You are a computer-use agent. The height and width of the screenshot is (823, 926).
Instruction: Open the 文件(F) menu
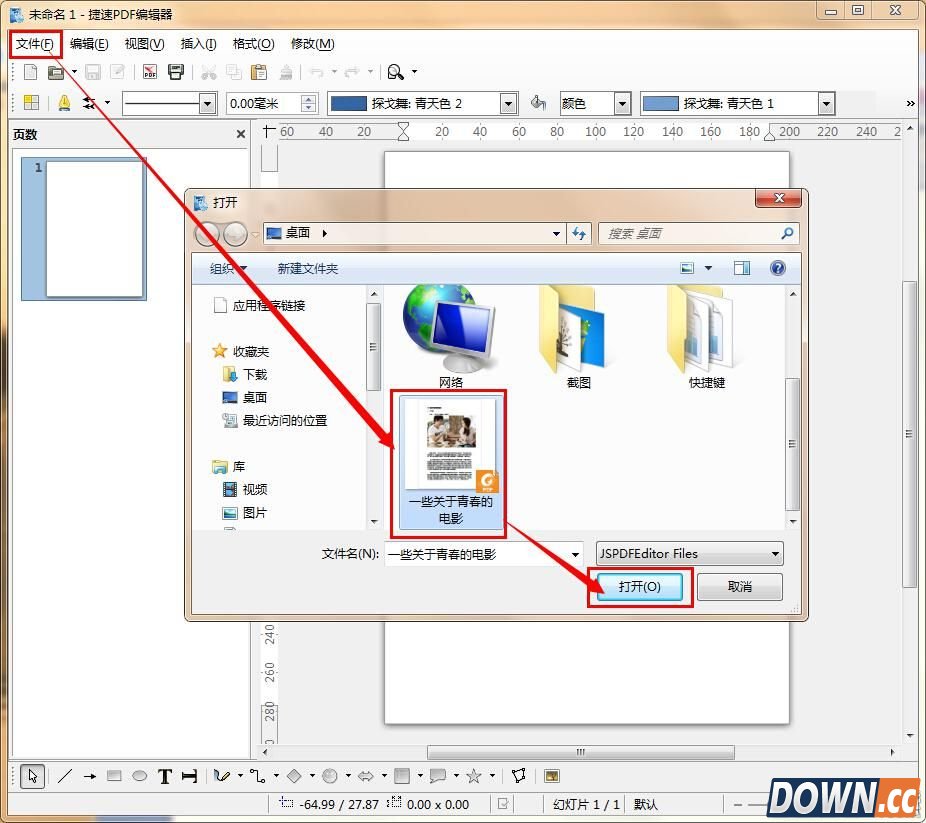click(x=35, y=44)
